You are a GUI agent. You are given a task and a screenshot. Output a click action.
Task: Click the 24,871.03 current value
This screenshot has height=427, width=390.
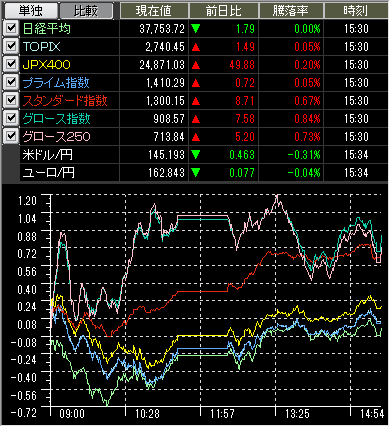(x=162, y=65)
